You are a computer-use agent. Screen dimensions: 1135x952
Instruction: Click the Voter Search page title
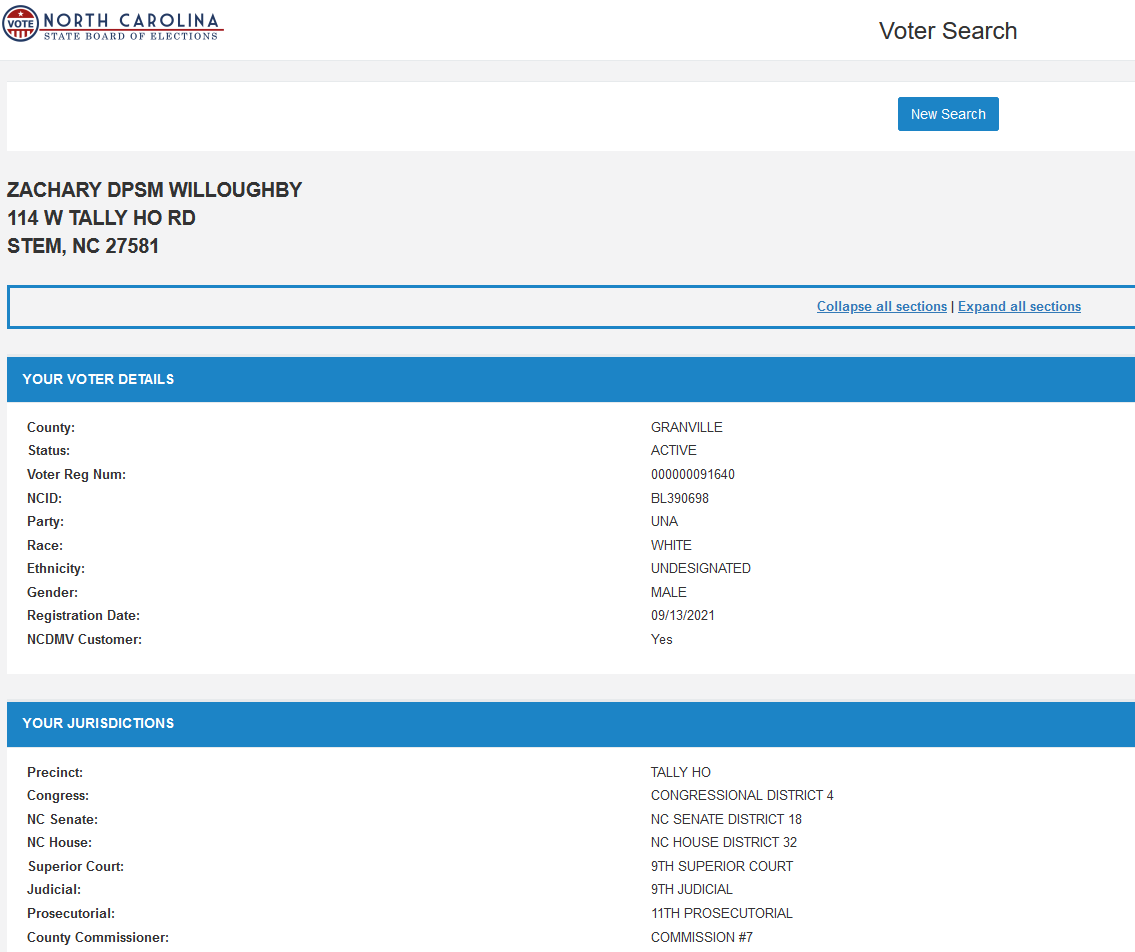click(x=948, y=31)
